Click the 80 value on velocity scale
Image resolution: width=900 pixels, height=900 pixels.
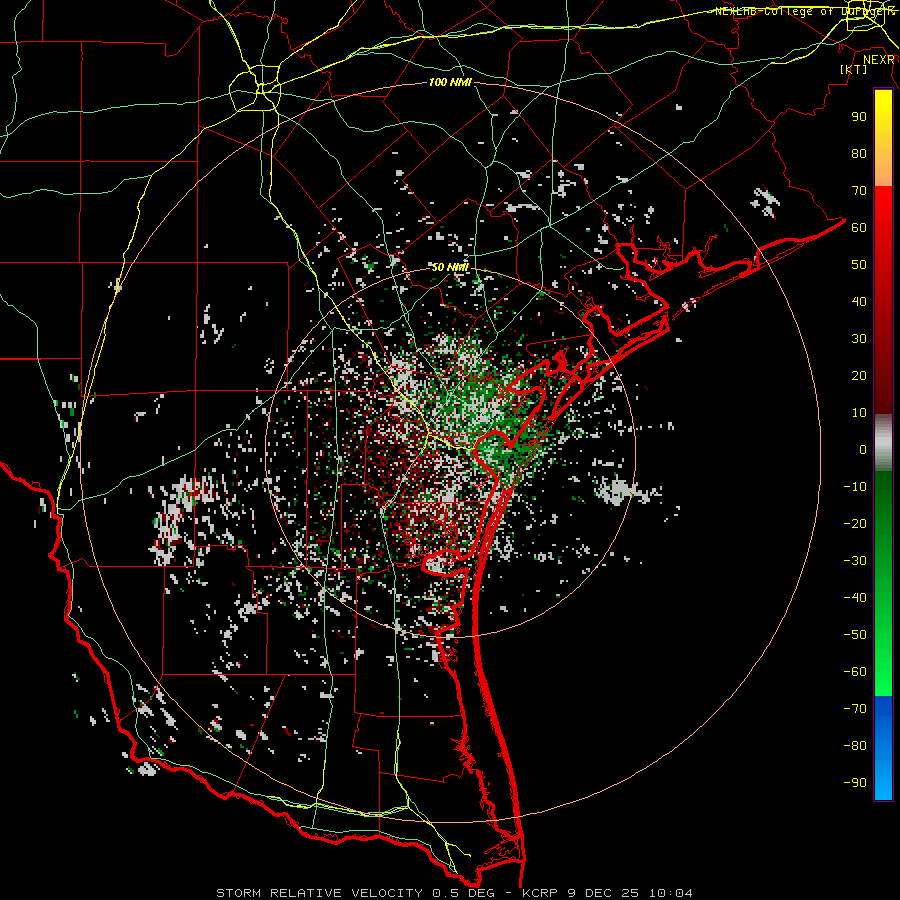coord(859,153)
